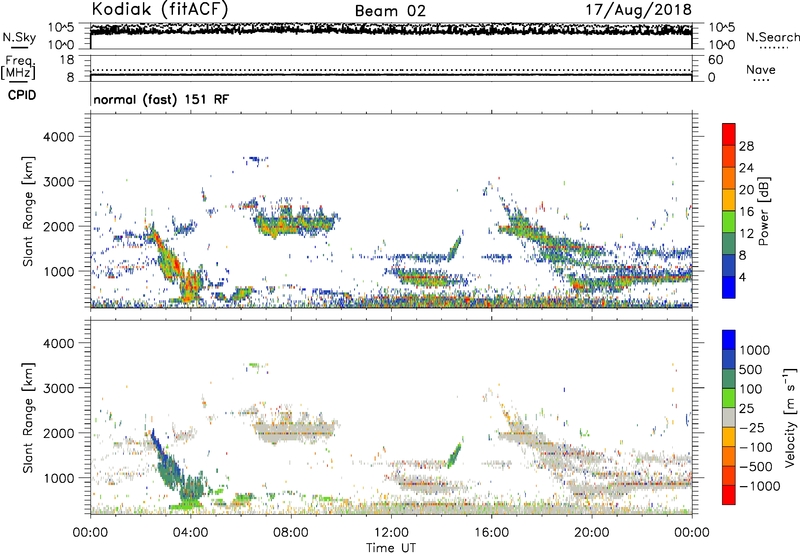Click Velocity colorbar tick value 1000
Screen dimensions: 800x554
pos(755,350)
